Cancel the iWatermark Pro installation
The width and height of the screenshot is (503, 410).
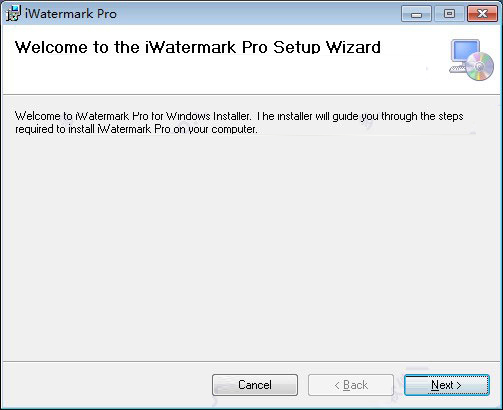point(255,385)
